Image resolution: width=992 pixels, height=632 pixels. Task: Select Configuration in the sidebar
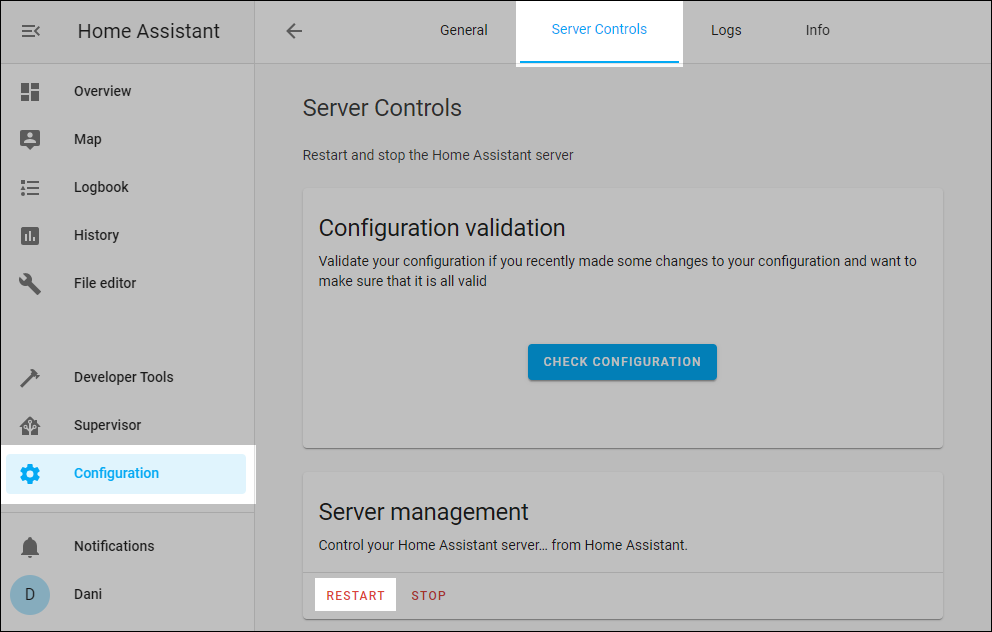click(x=127, y=474)
